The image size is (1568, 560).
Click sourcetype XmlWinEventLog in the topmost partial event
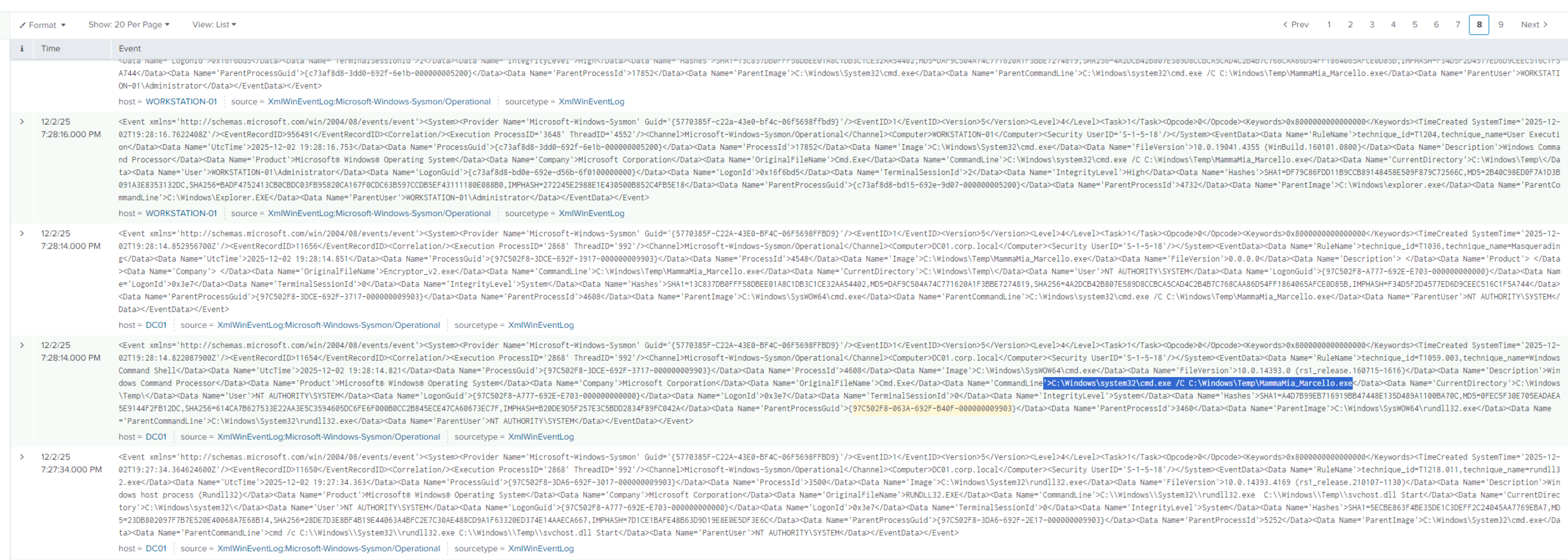(x=591, y=102)
